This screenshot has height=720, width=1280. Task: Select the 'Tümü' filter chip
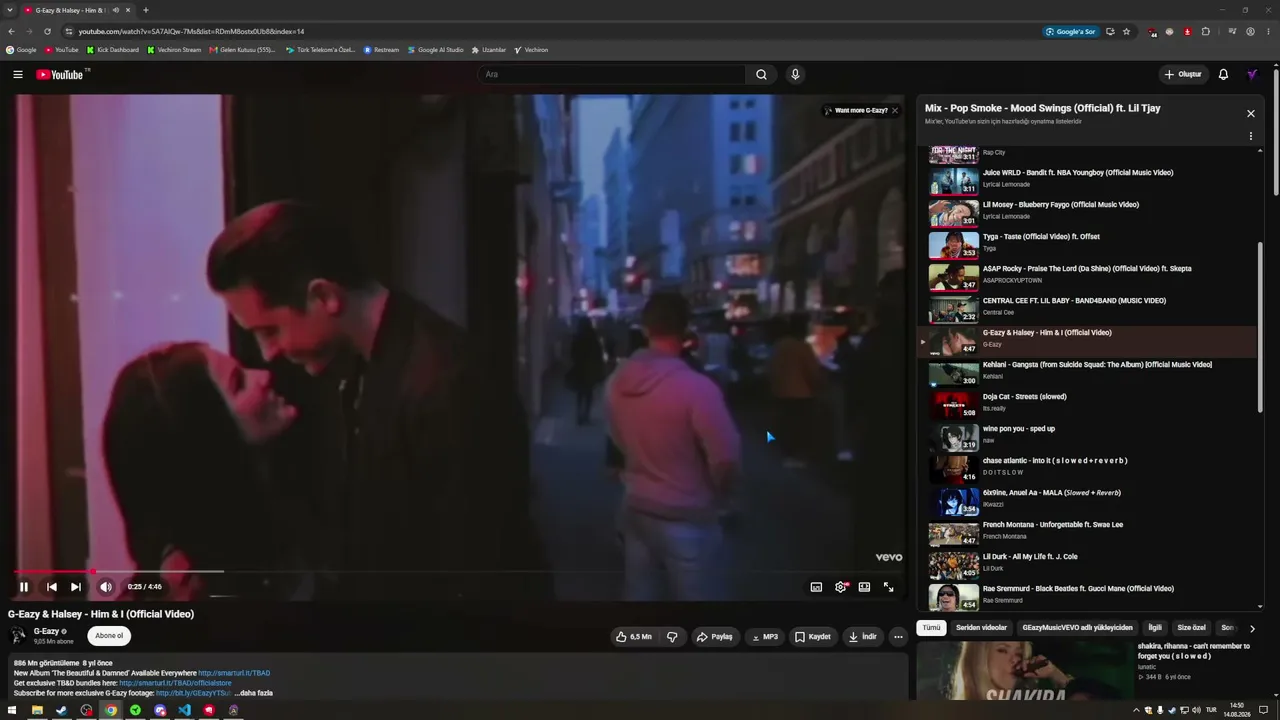coord(931,628)
